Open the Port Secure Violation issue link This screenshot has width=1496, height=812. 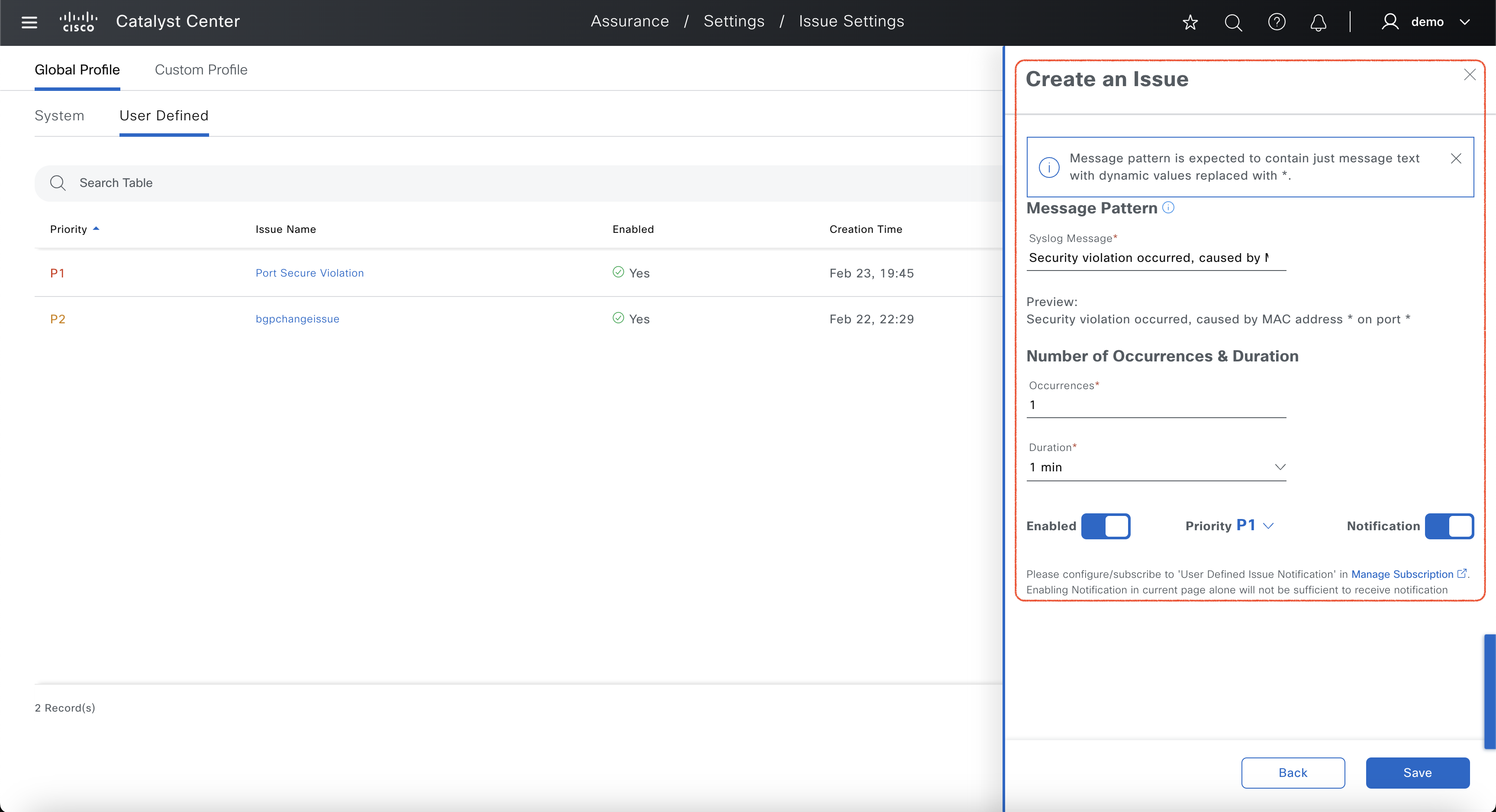click(x=310, y=273)
